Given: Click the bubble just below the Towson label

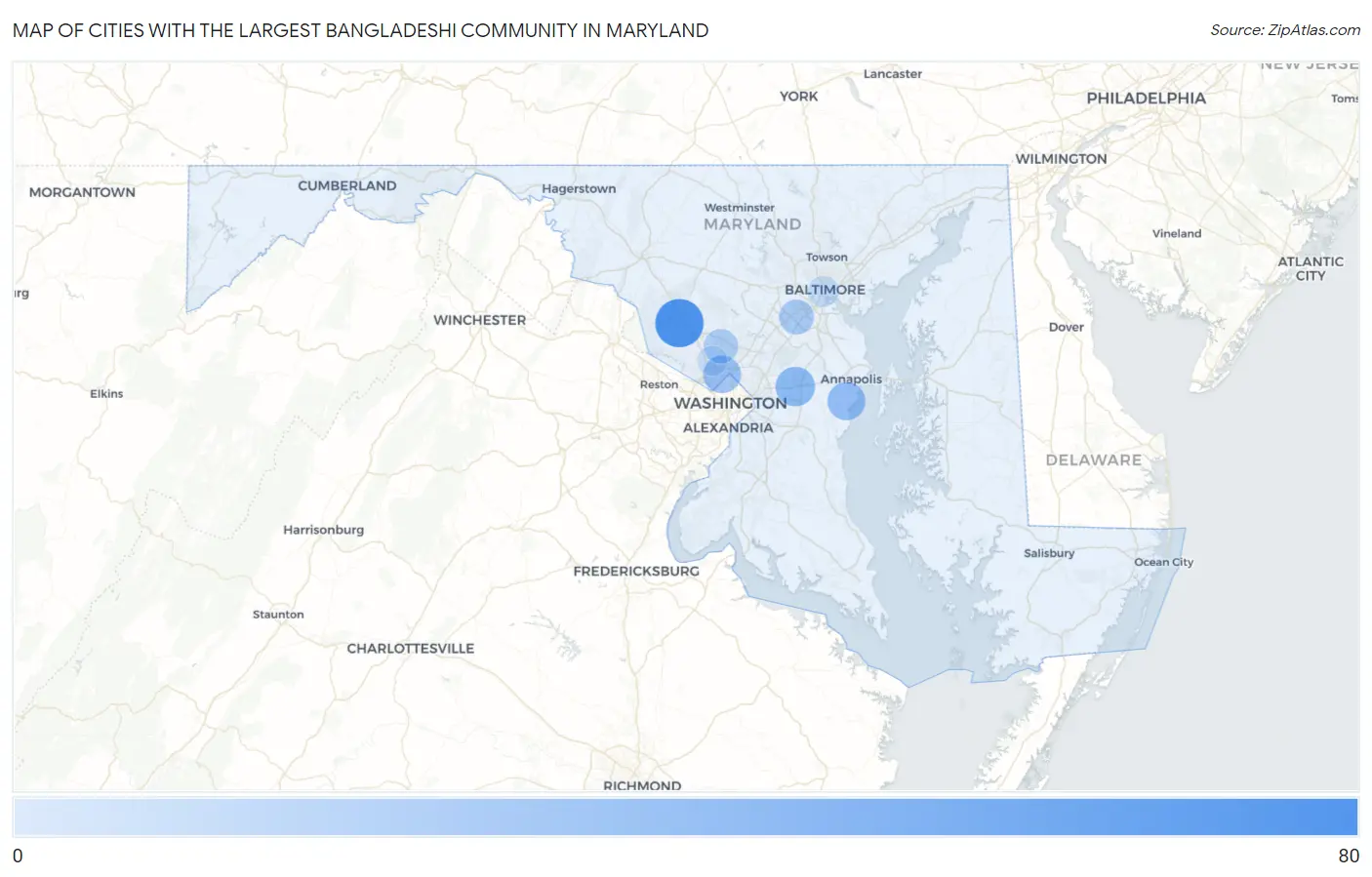Looking at the screenshot, I should [x=824, y=291].
